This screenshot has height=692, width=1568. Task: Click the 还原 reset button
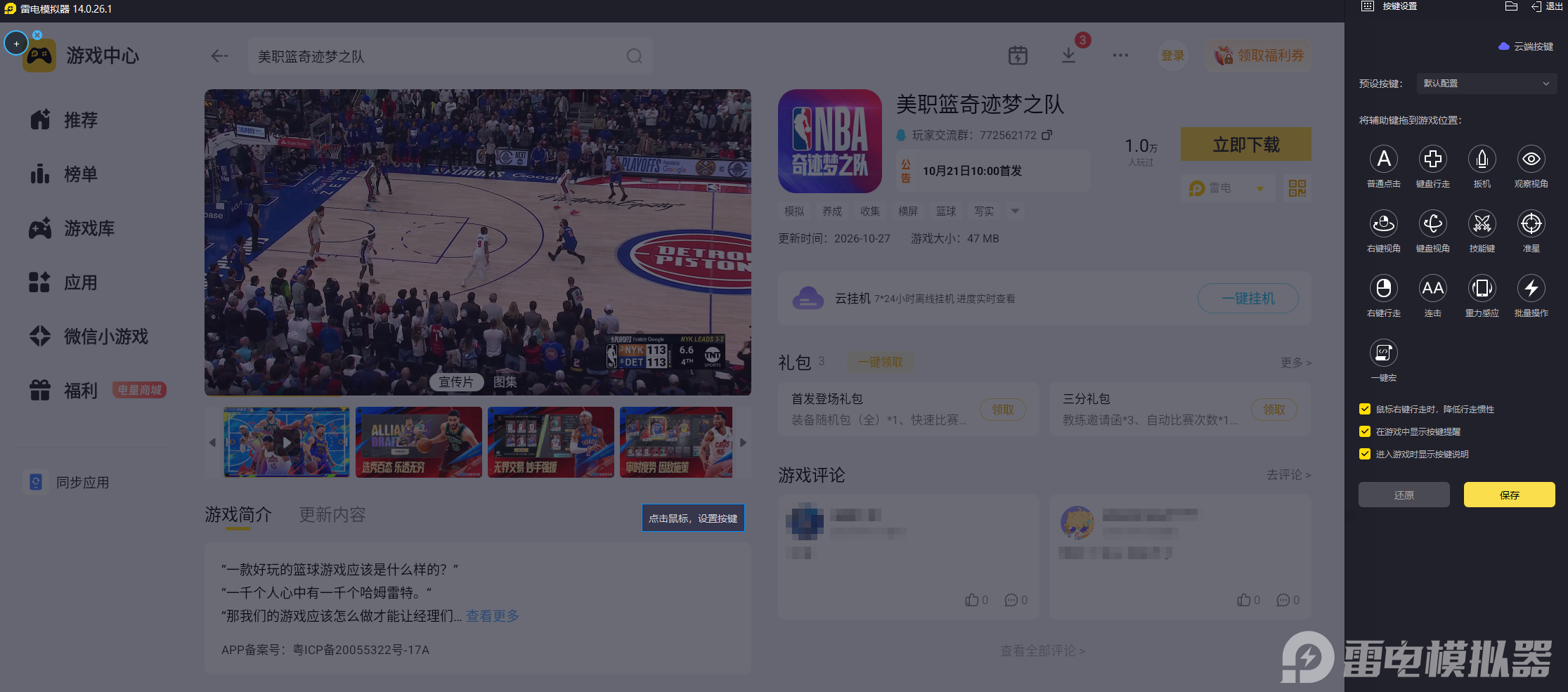click(x=1404, y=495)
